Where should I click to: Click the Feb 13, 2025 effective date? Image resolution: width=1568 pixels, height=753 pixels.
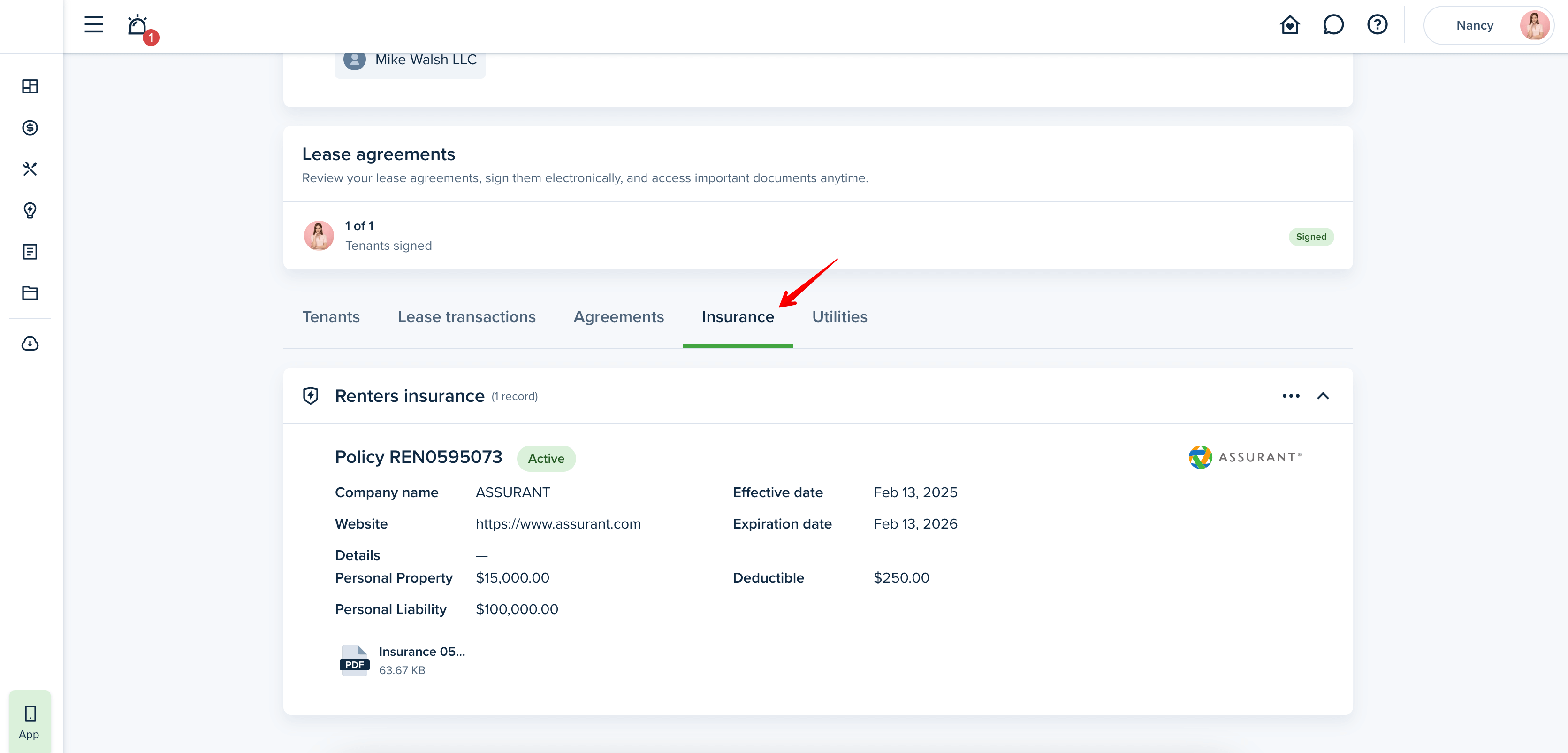[915, 492]
